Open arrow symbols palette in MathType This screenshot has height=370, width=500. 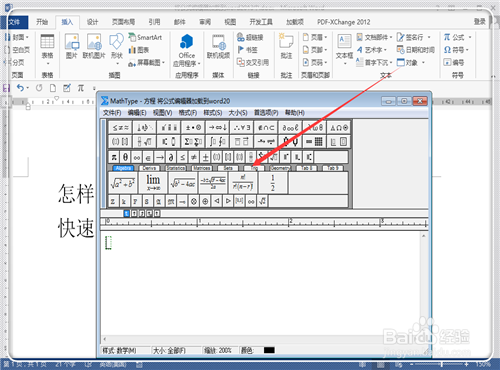(x=218, y=127)
